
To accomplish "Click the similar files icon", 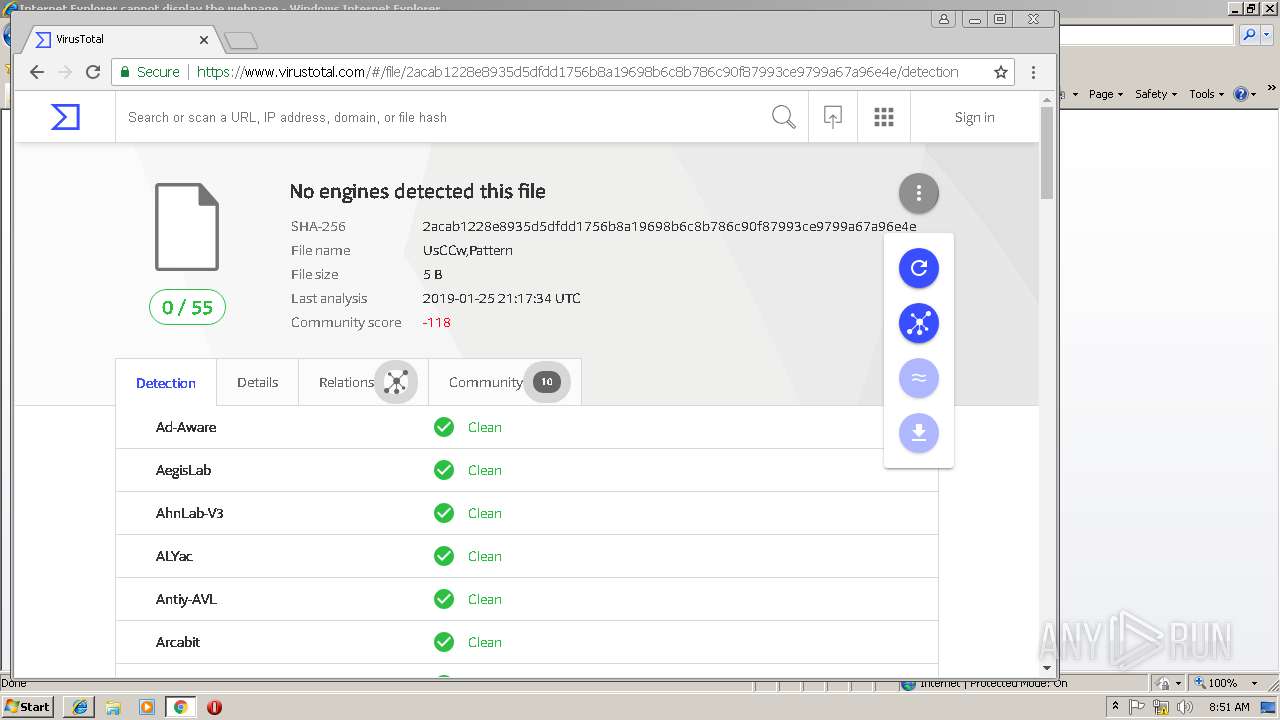I will [x=919, y=378].
